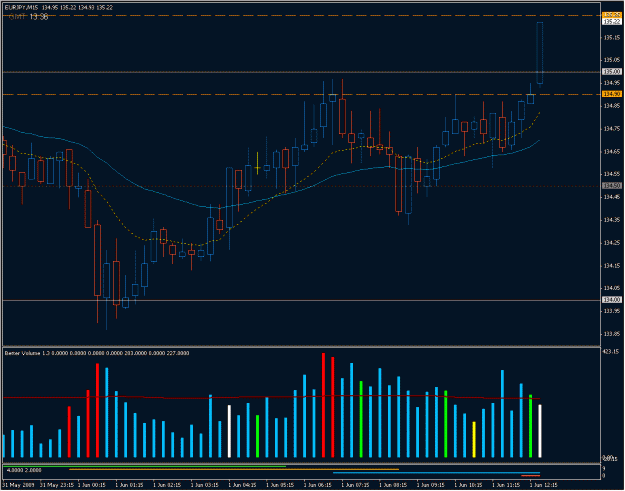Viewport: 625px width, 491px height.
Task: Click the 134.65 price scale value
Action: coord(612,152)
